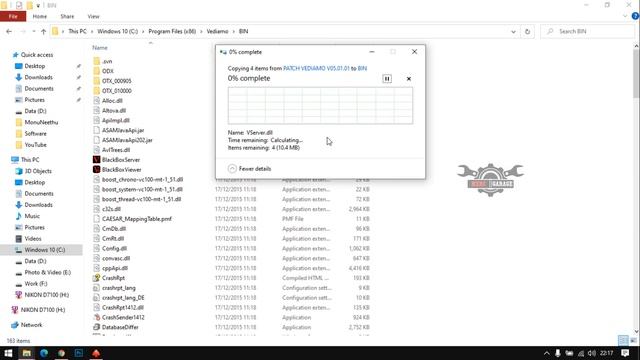The image size is (640, 360).
Task: Switch to the Share ribbon tab
Action: [x=67, y=16]
